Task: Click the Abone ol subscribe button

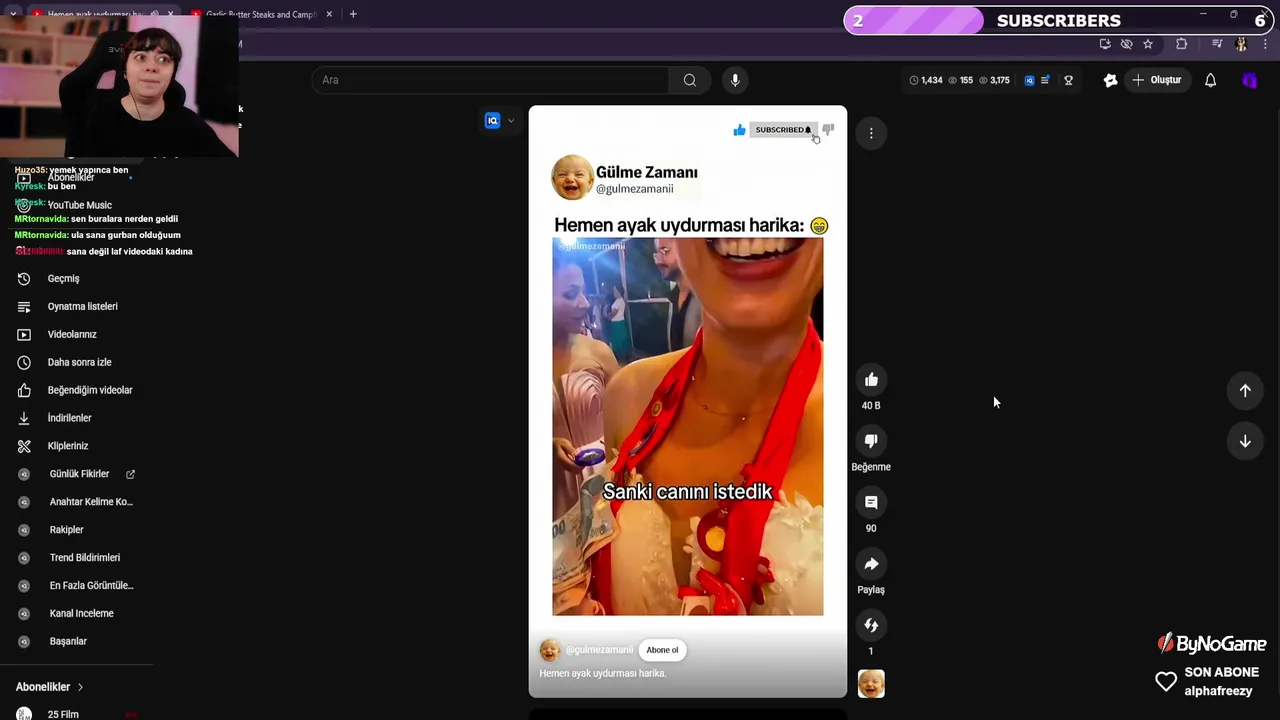Action: pos(662,650)
